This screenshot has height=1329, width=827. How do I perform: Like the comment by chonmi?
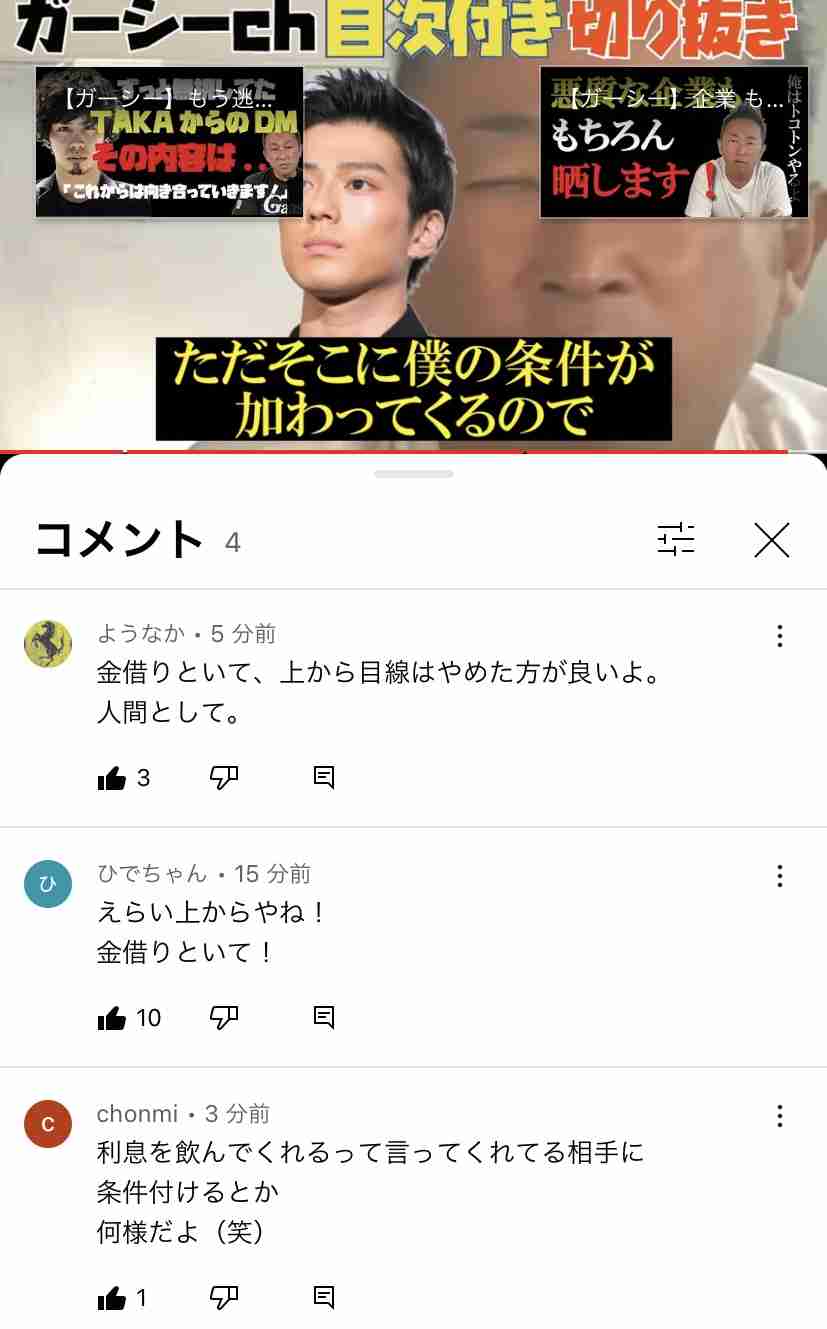tap(112, 1298)
